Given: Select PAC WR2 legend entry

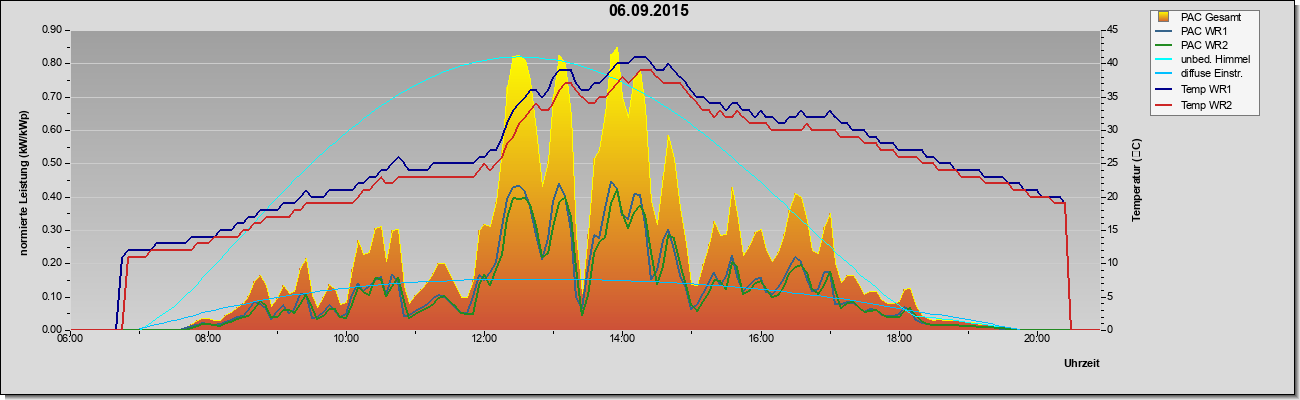Looking at the screenshot, I should tap(1205, 45).
